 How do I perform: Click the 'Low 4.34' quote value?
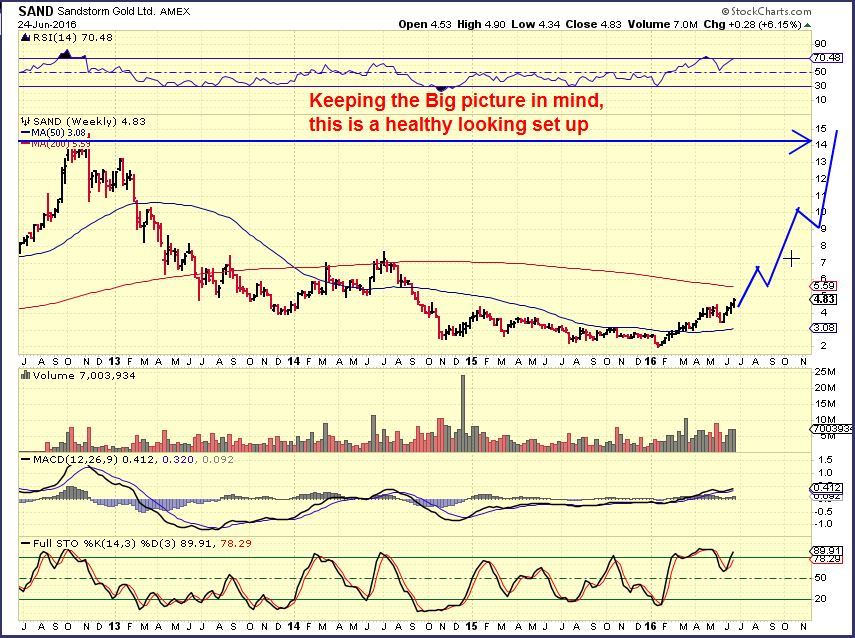pos(536,25)
